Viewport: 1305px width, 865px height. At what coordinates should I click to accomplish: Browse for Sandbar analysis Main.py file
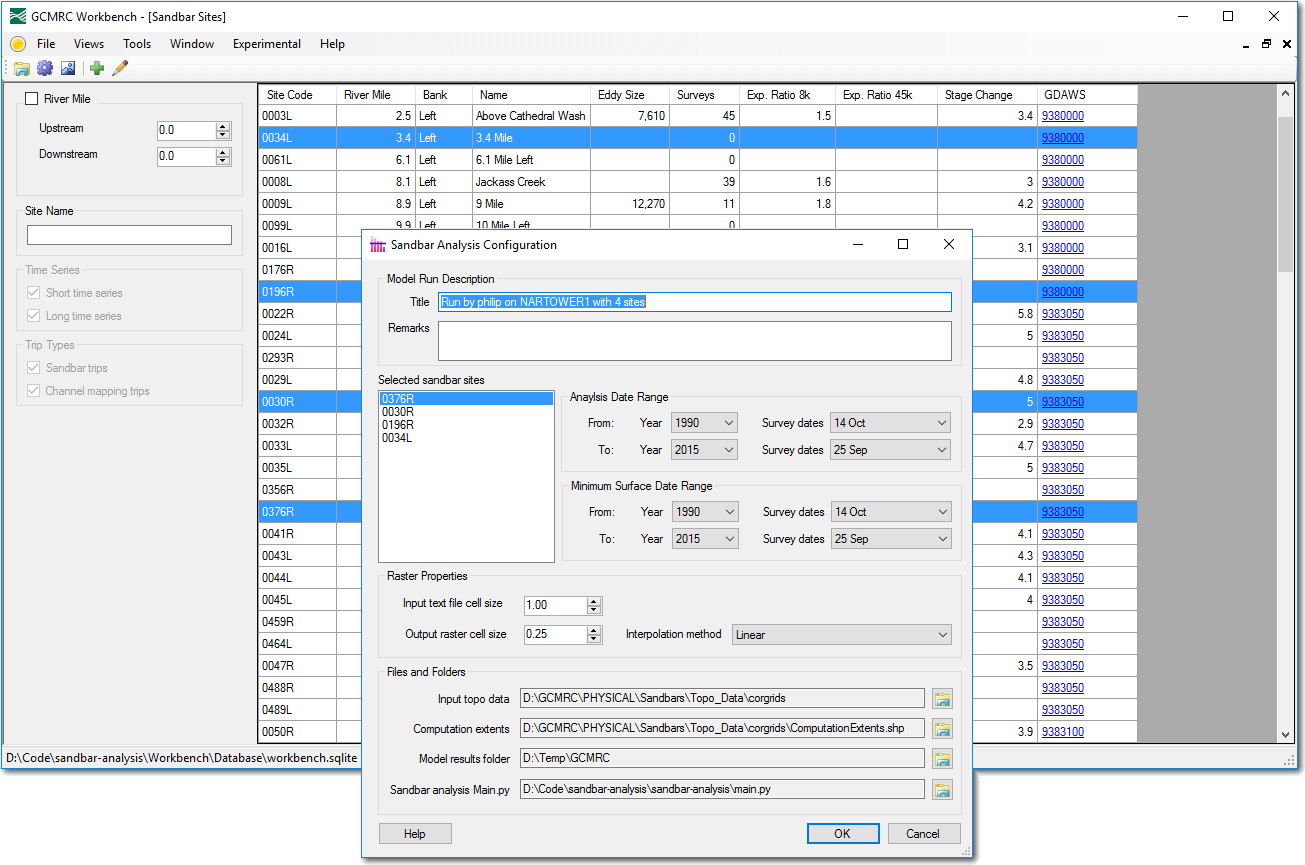tap(942, 790)
